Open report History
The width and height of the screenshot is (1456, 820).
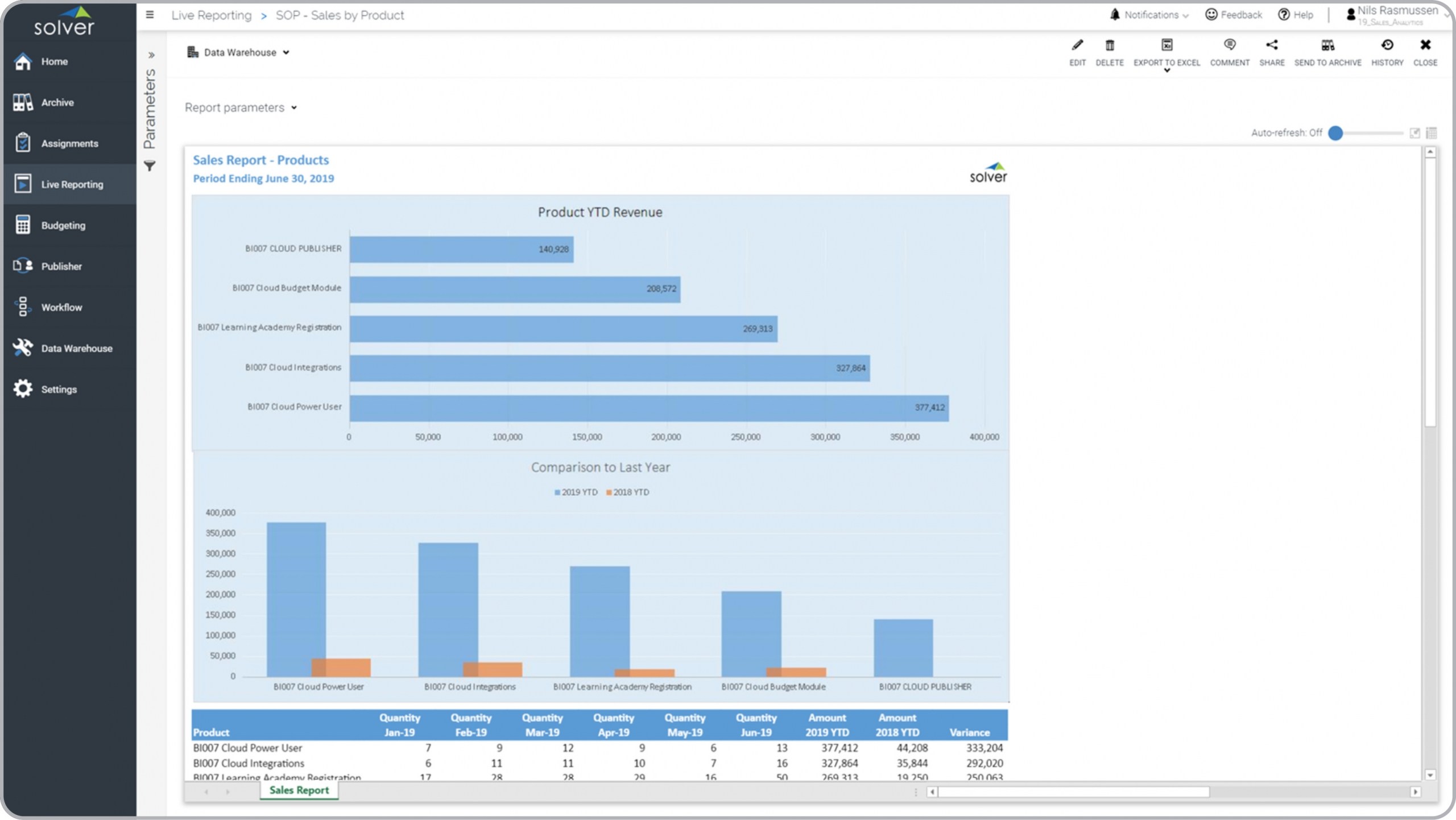(x=1387, y=45)
